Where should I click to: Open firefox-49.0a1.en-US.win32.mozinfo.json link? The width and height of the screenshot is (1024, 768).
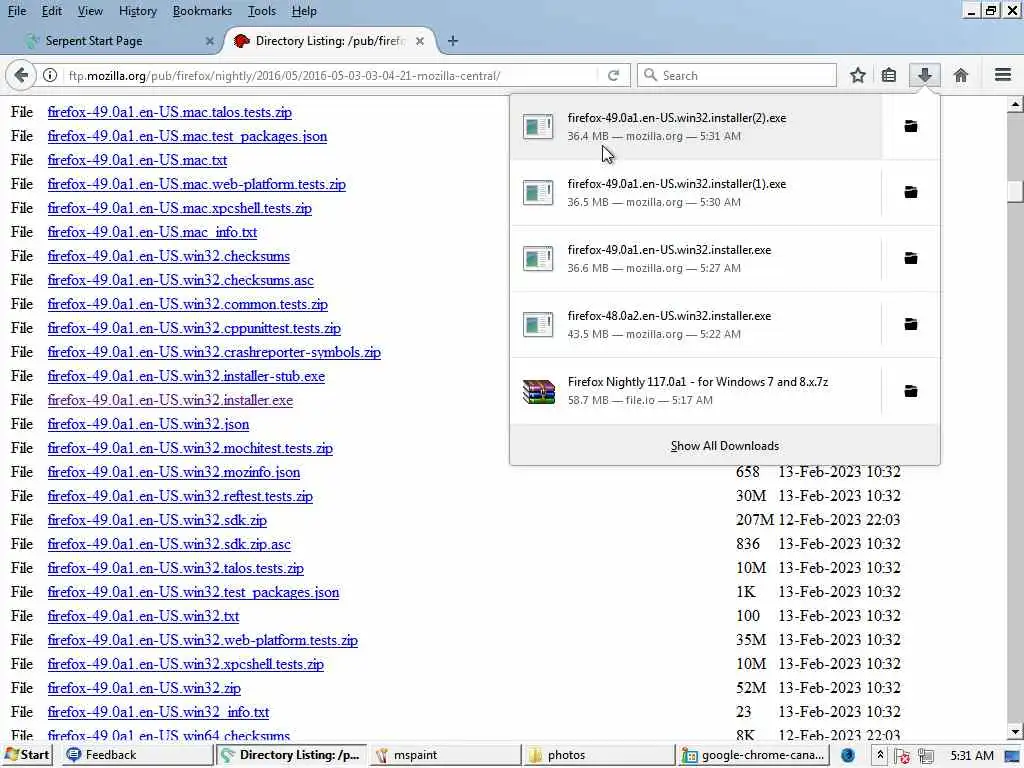coord(174,472)
